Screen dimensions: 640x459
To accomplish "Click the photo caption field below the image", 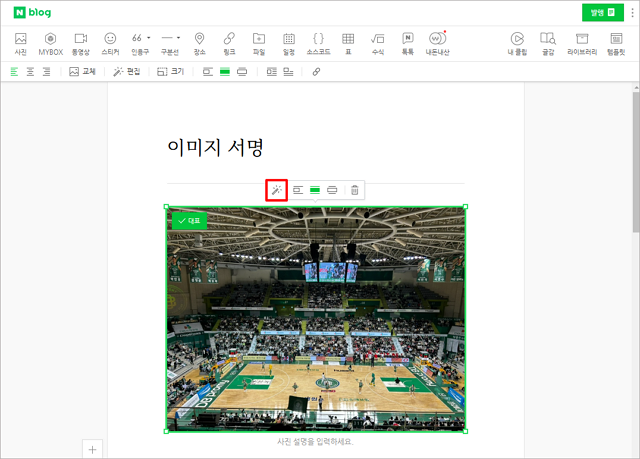I will point(315,441).
